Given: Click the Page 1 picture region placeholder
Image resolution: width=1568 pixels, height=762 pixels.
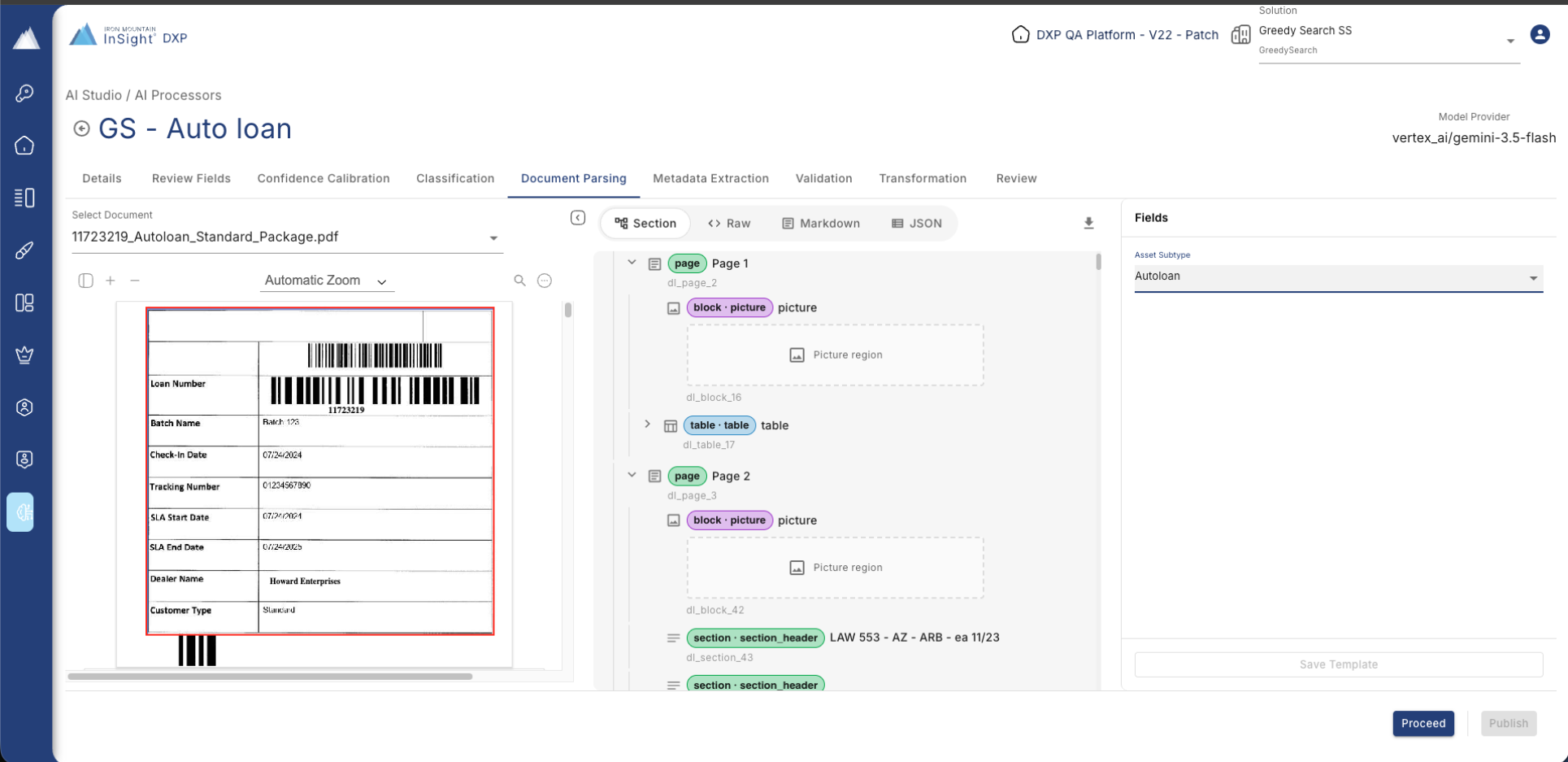Looking at the screenshot, I should pyautogui.click(x=835, y=355).
